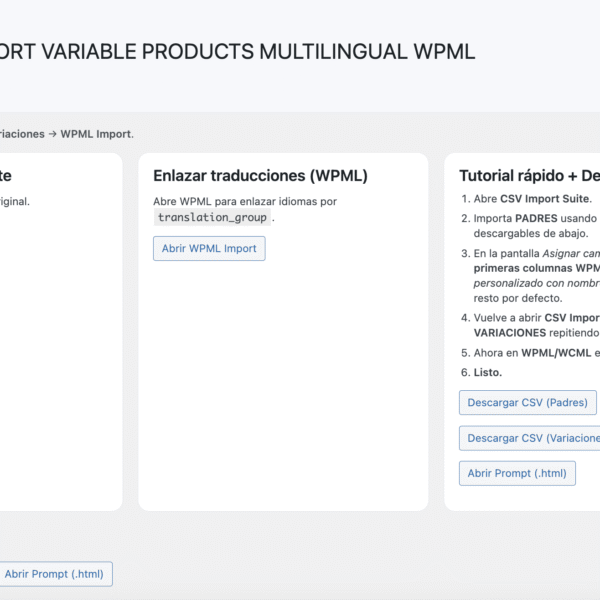
Task: Open Abrir Prompt (.html) in tutorial card
Action: (x=517, y=473)
